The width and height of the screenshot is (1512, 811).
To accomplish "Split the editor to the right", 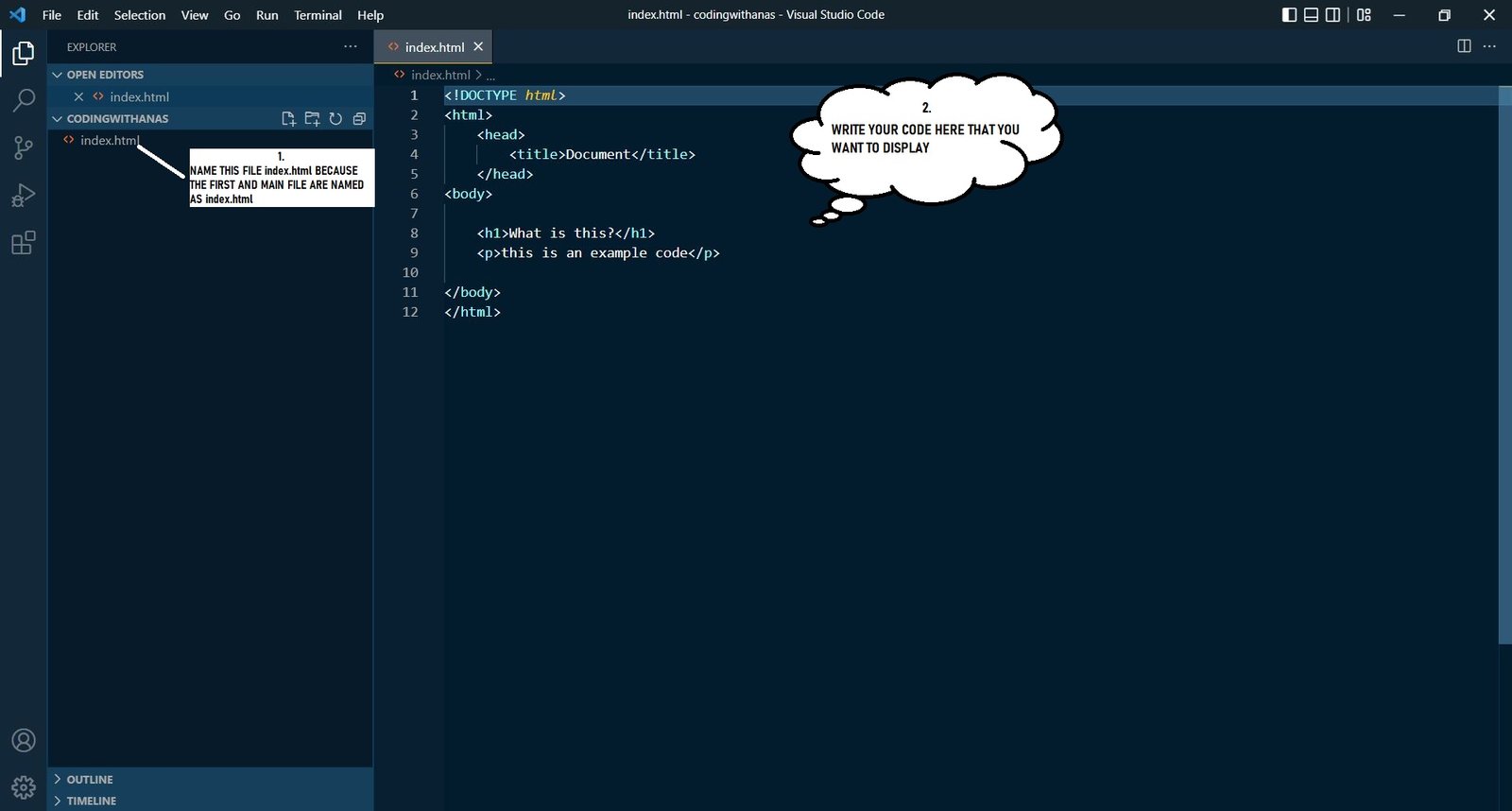I will 1464,46.
